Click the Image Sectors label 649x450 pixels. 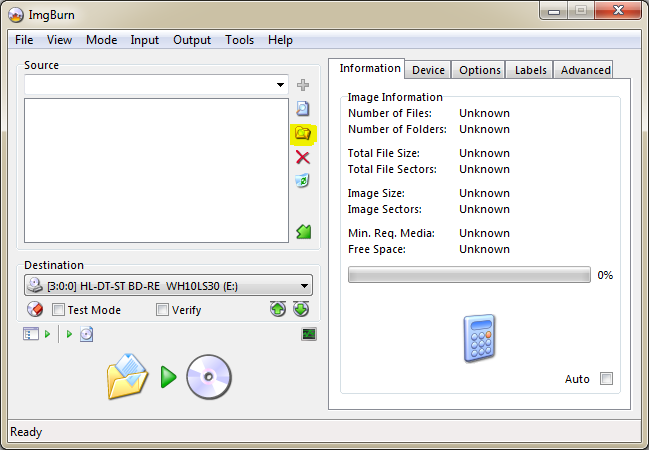[x=385, y=209]
